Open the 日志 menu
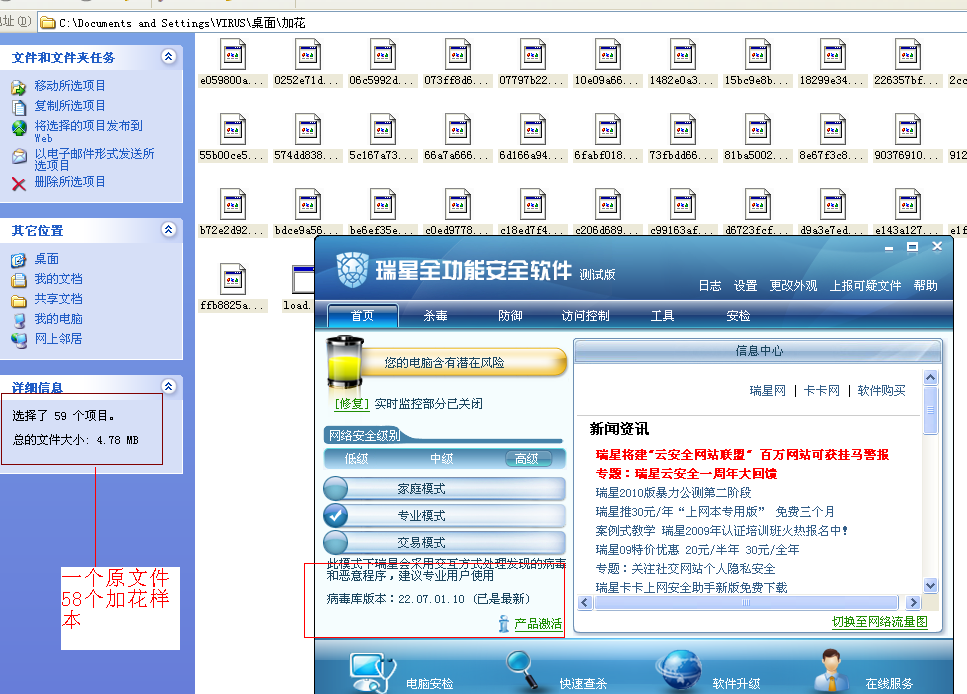967x694 pixels. click(710, 286)
